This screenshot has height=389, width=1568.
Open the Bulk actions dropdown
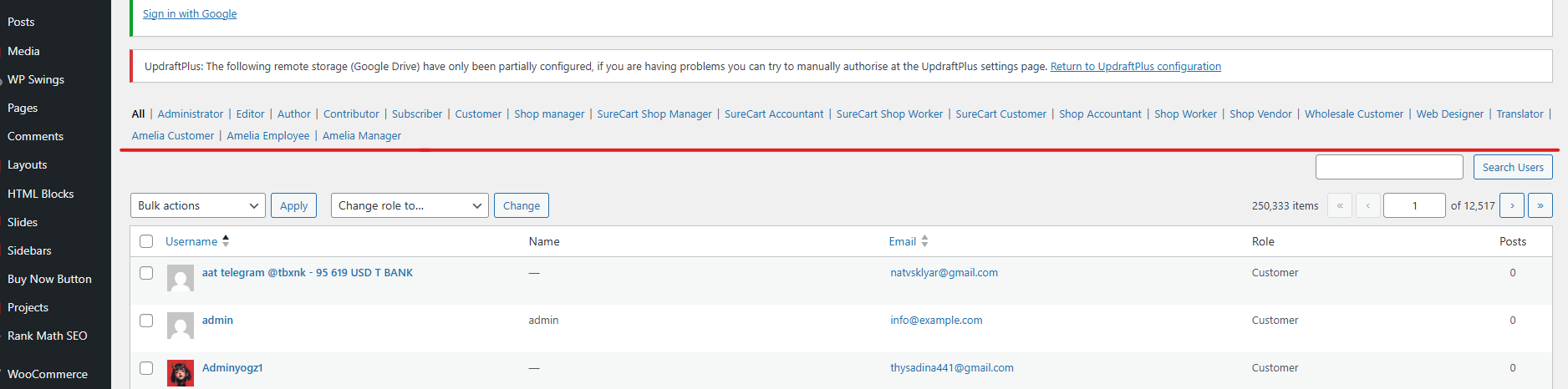pos(198,205)
